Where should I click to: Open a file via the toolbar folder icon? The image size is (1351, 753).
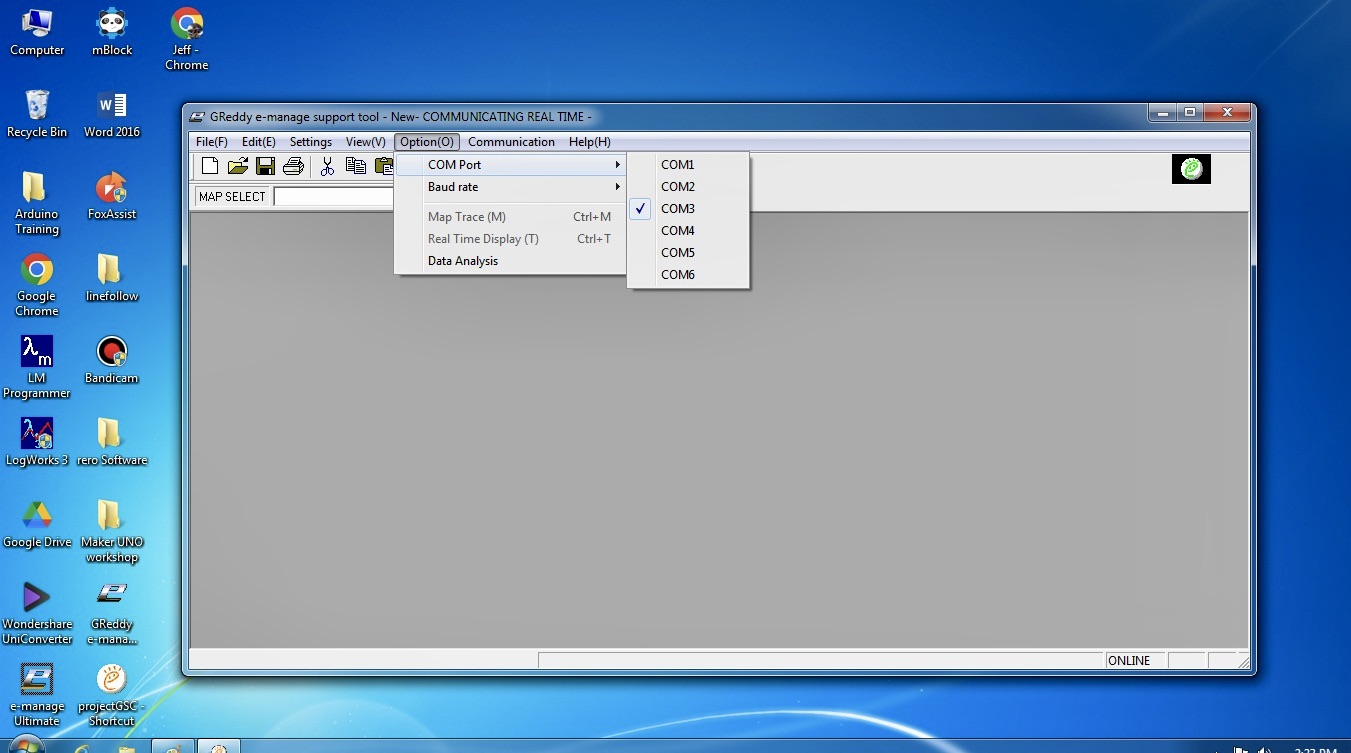[238, 166]
